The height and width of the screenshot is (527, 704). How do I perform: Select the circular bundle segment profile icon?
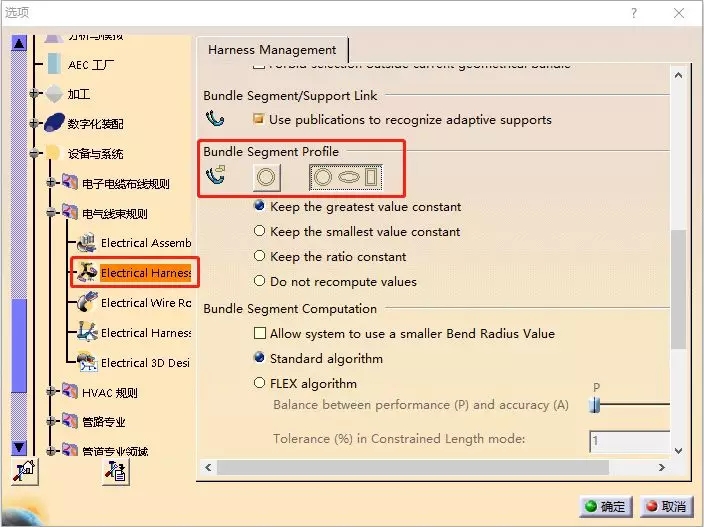(266, 178)
